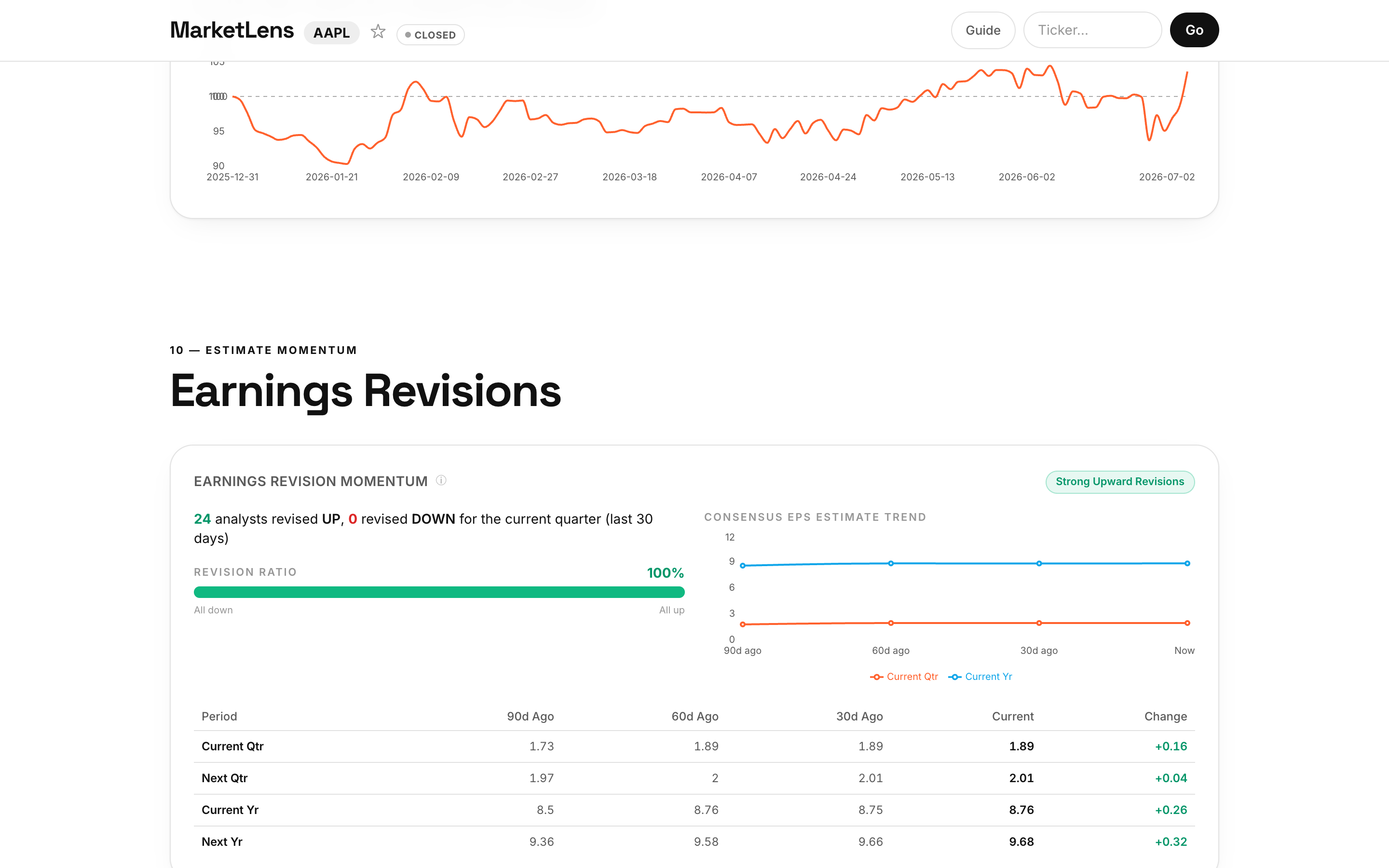Click the Consensus EPS Estimate Trend title
Screen dimensions: 1389x868
(815, 517)
